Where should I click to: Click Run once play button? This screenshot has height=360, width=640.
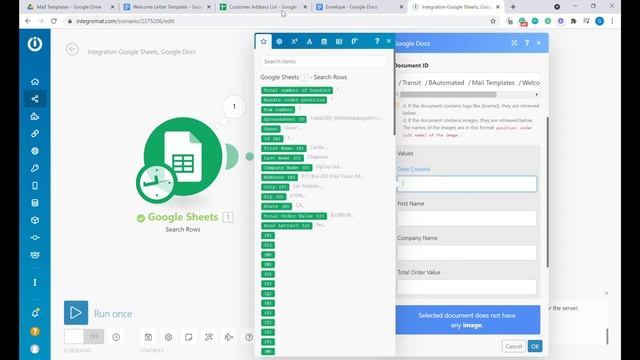coord(76,313)
